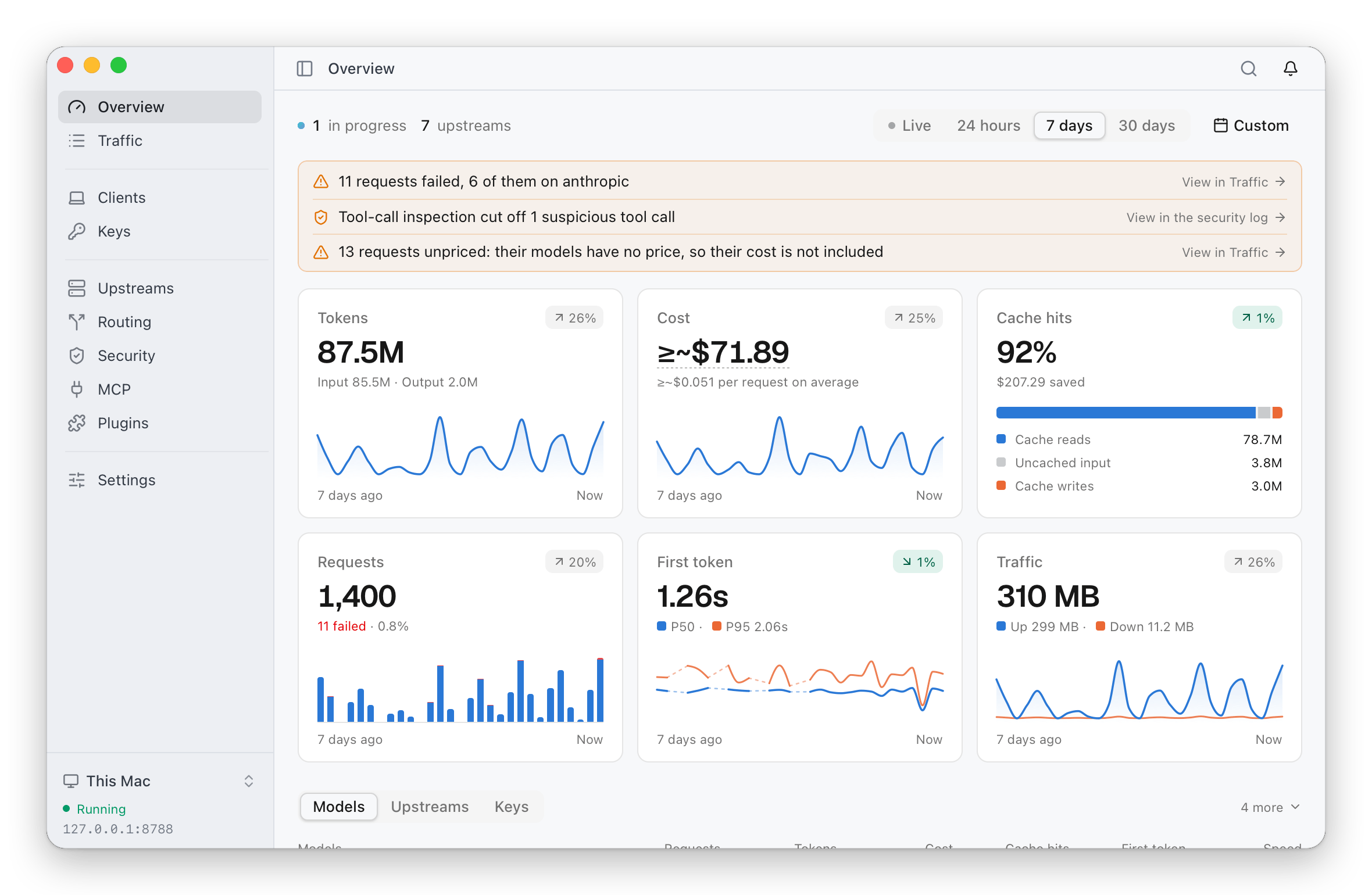Toggle the sidebar panel icon
Viewport: 1372px width, 895px height.
click(305, 69)
